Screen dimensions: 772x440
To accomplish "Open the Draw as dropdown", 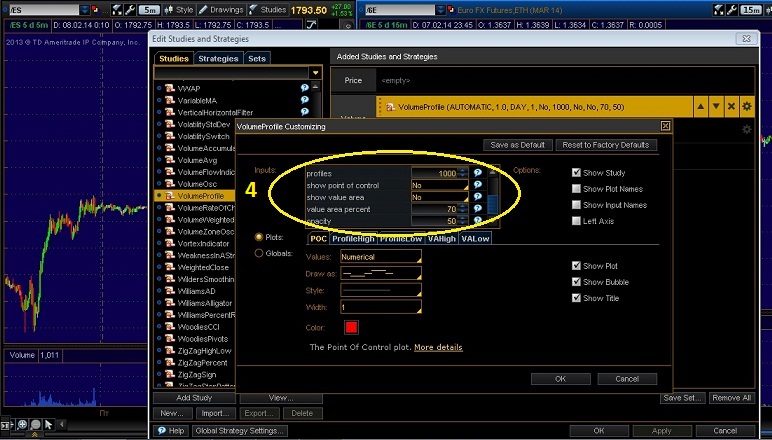I will 381,274.
